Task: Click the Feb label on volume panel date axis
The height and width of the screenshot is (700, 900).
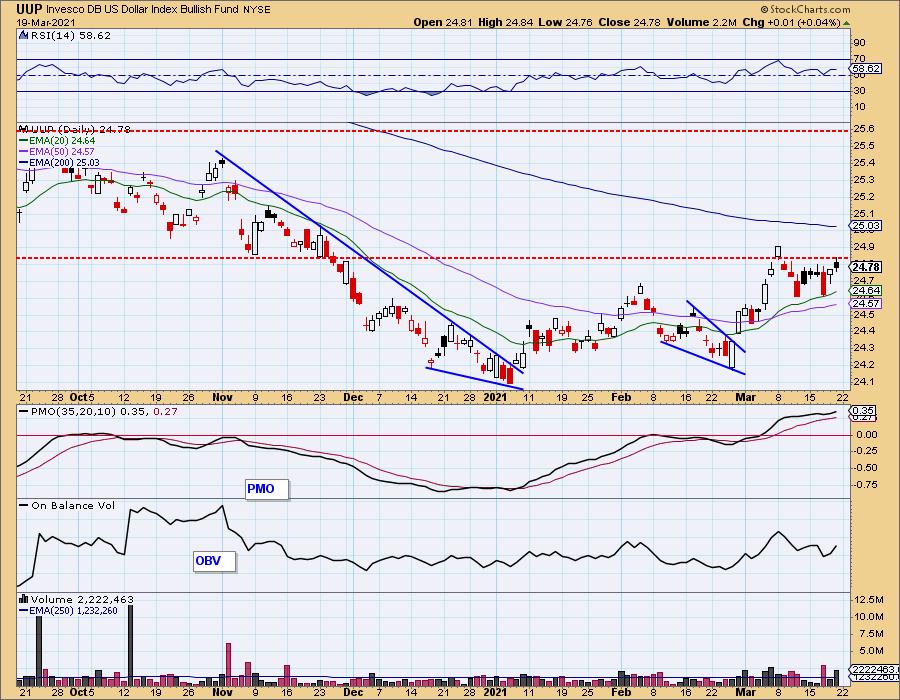Action: 621,692
